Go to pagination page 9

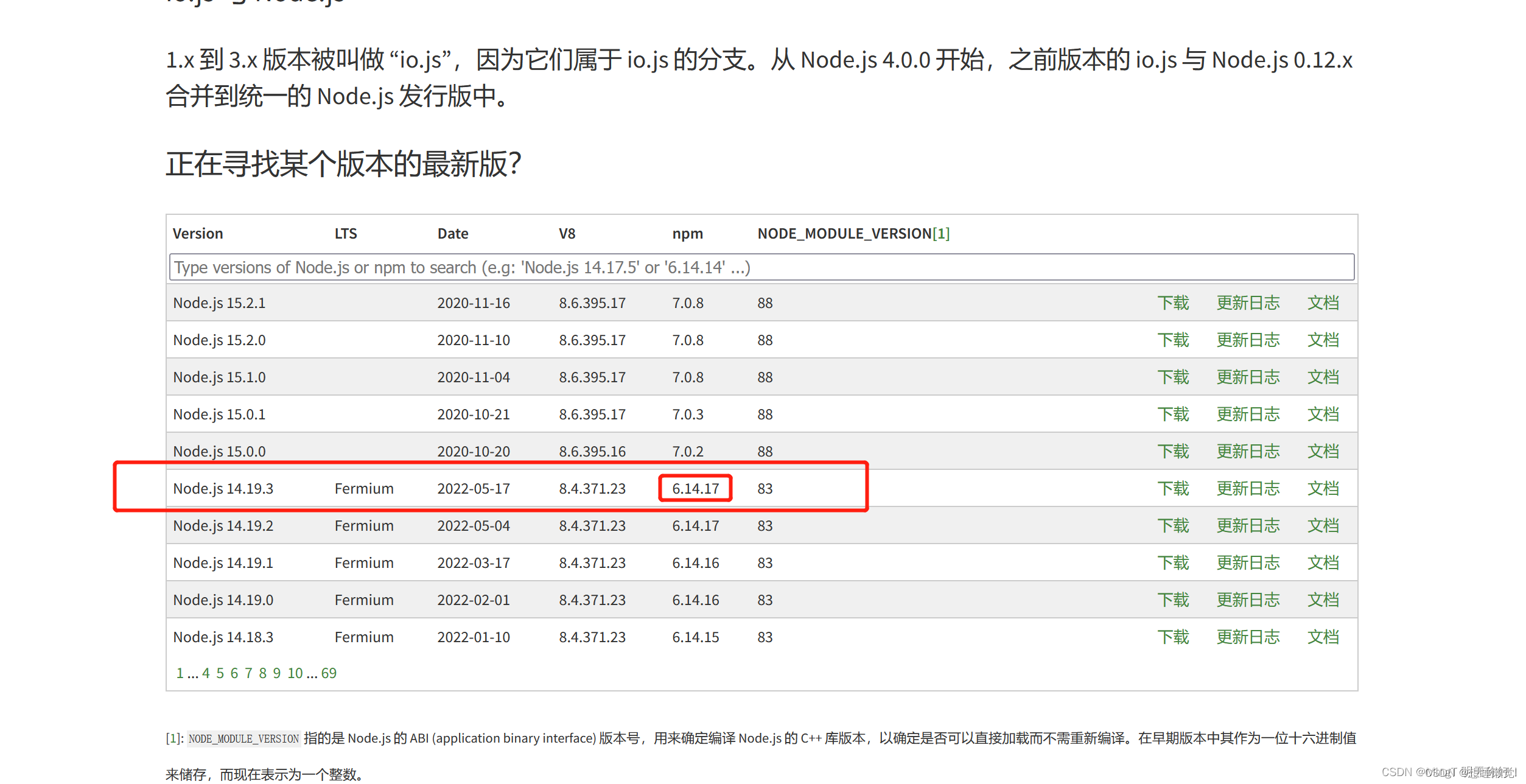(276, 673)
